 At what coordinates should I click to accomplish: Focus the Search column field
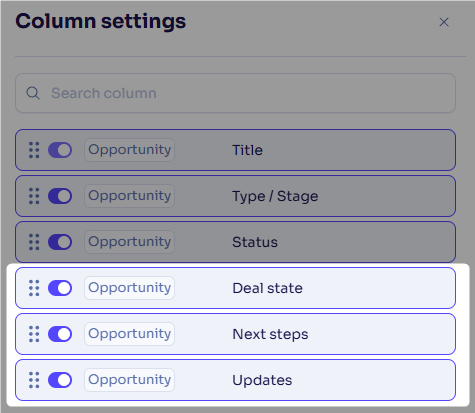235,93
